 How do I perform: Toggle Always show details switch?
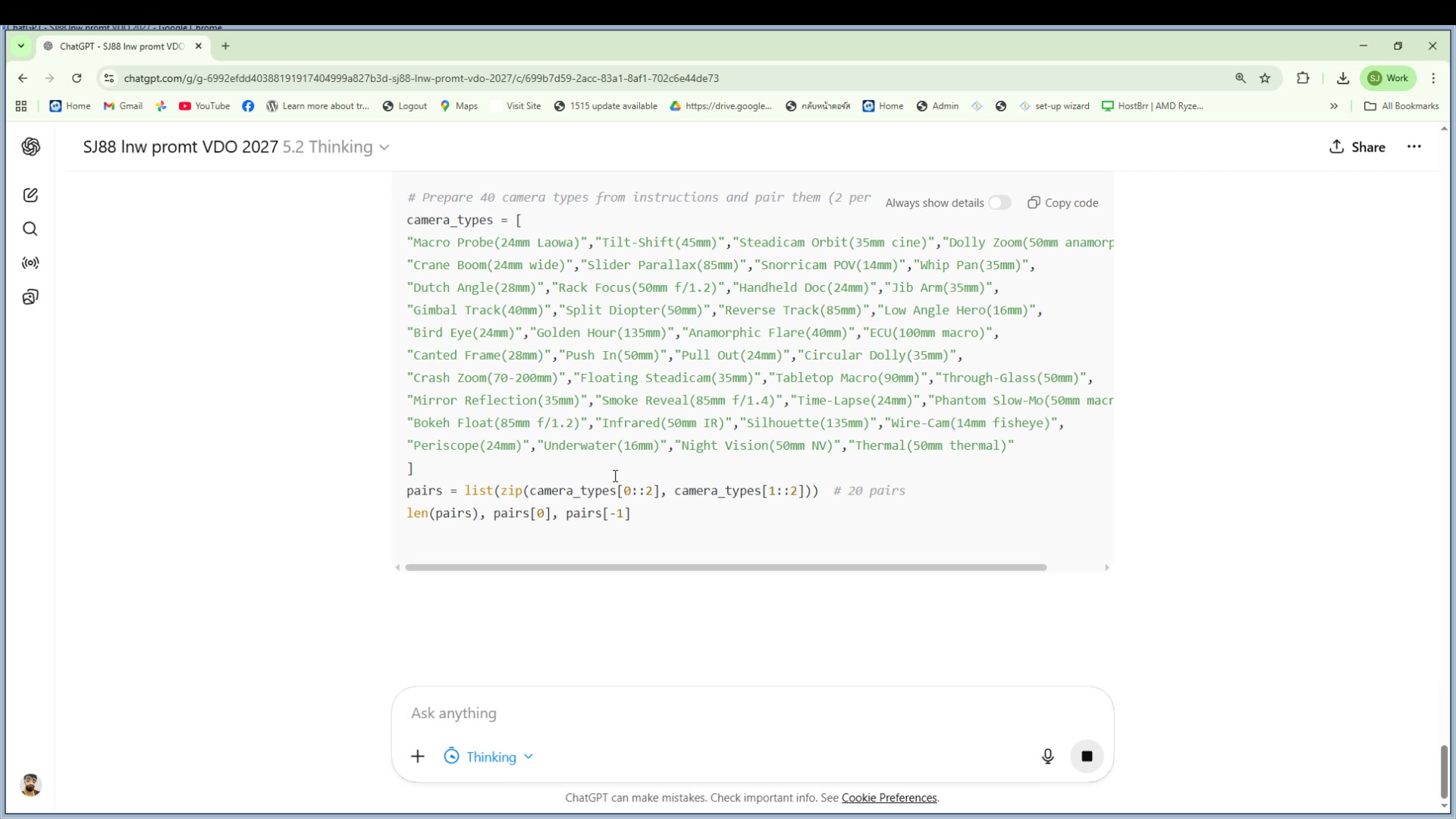coord(999,202)
